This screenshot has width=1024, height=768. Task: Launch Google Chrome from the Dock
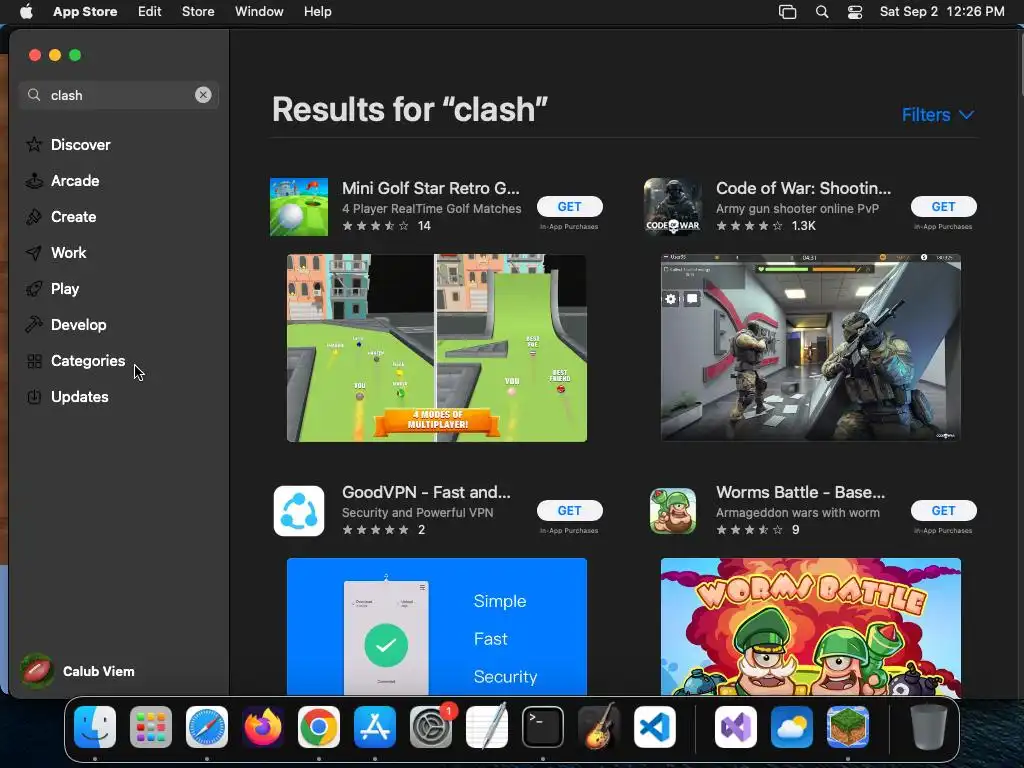[x=319, y=727]
